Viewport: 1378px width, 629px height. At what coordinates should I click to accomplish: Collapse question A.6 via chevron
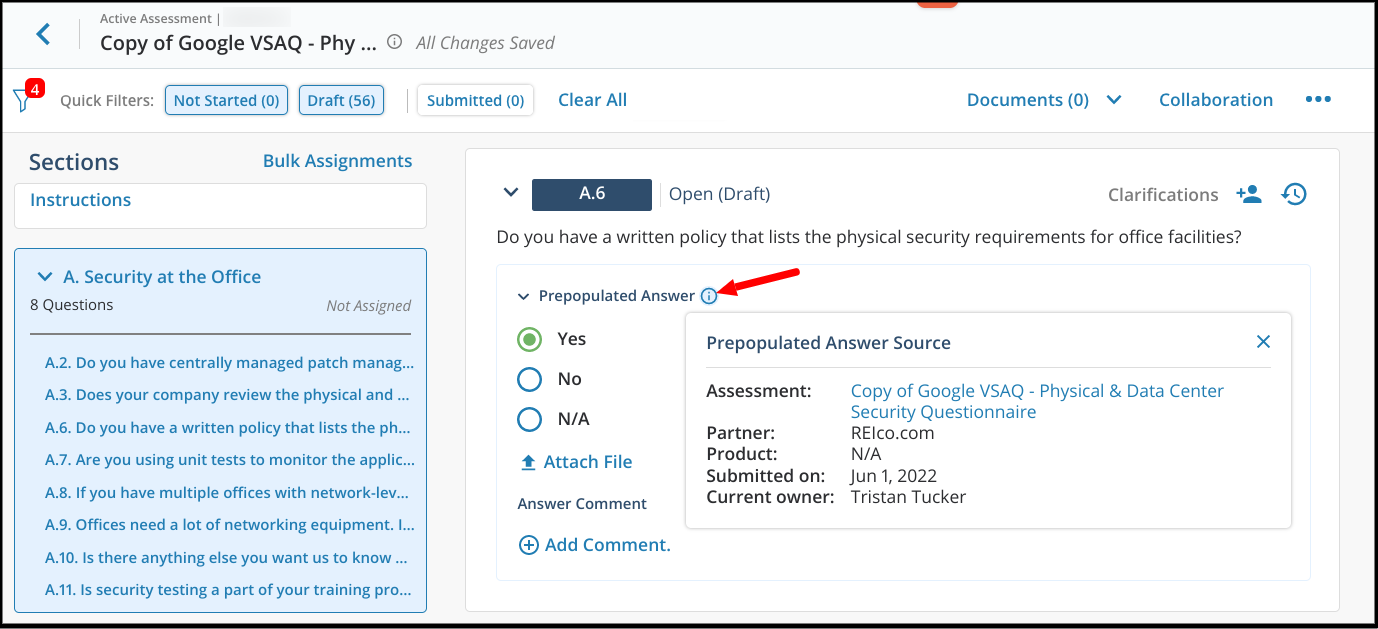510,192
